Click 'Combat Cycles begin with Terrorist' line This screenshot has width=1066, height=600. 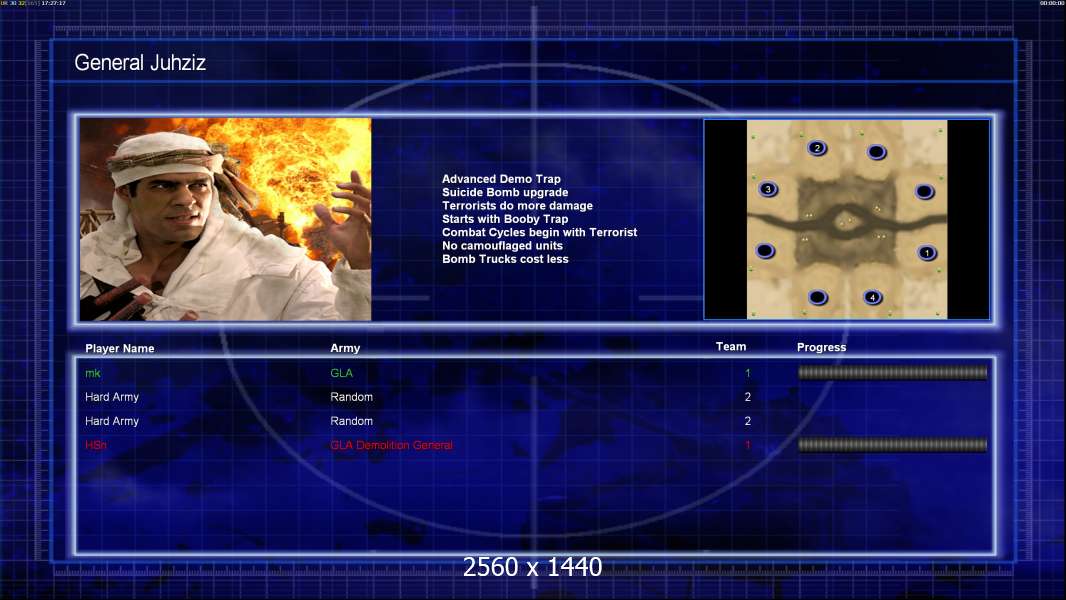540,232
